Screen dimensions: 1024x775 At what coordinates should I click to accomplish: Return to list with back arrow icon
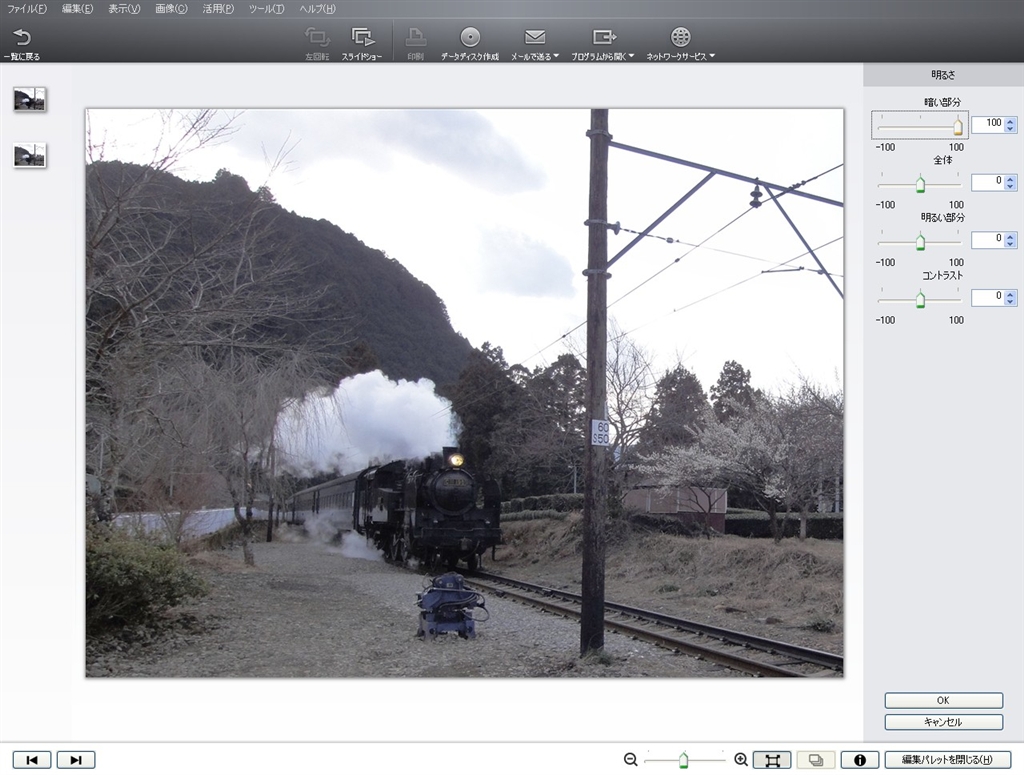point(22,37)
